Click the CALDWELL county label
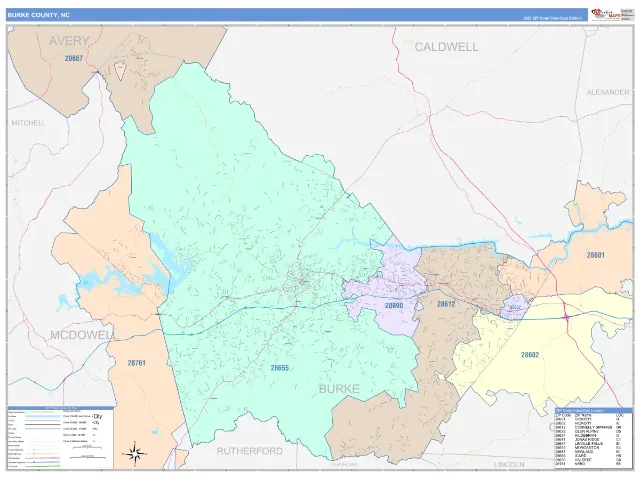Viewport: 640px width, 480px height. click(x=447, y=47)
